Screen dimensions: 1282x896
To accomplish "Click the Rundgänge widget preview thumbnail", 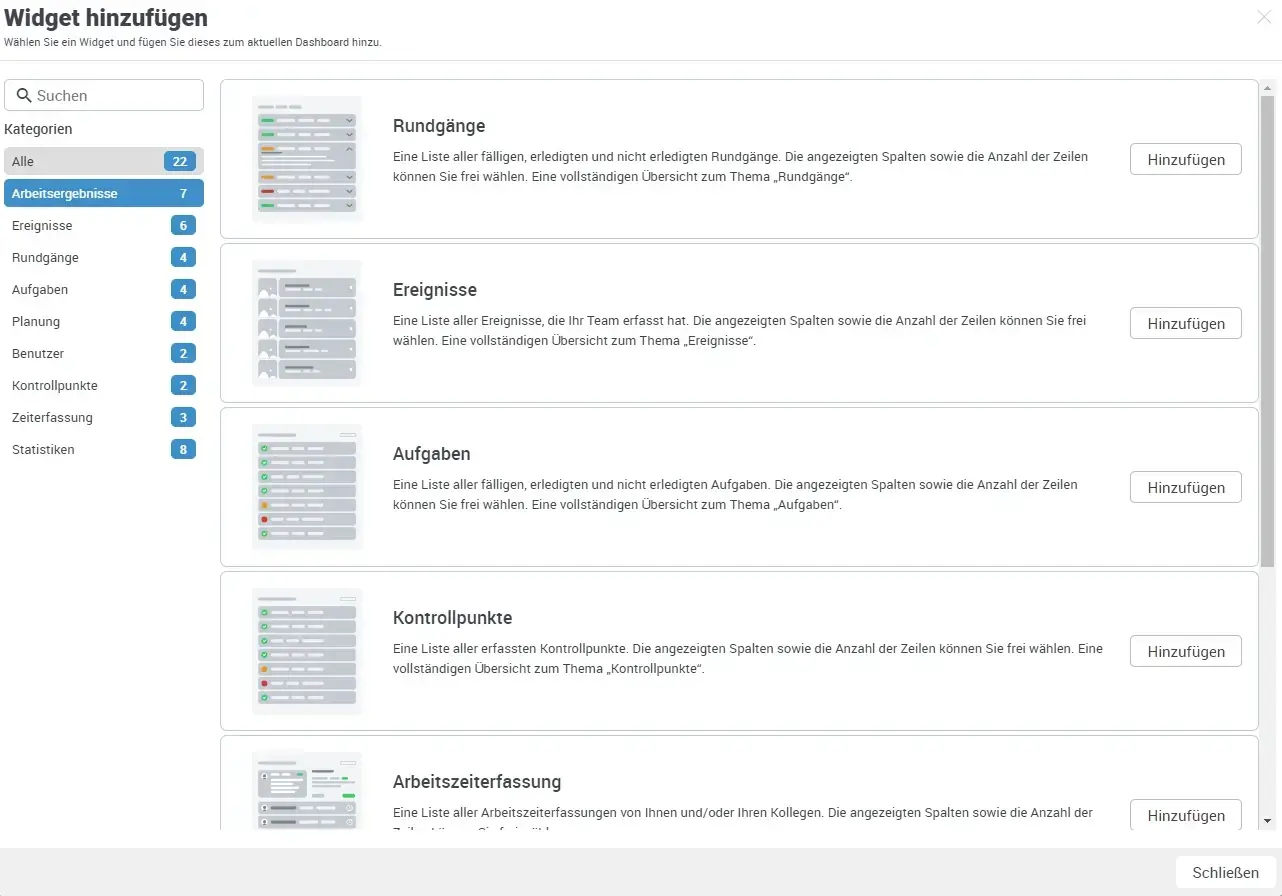I will coord(307,157).
